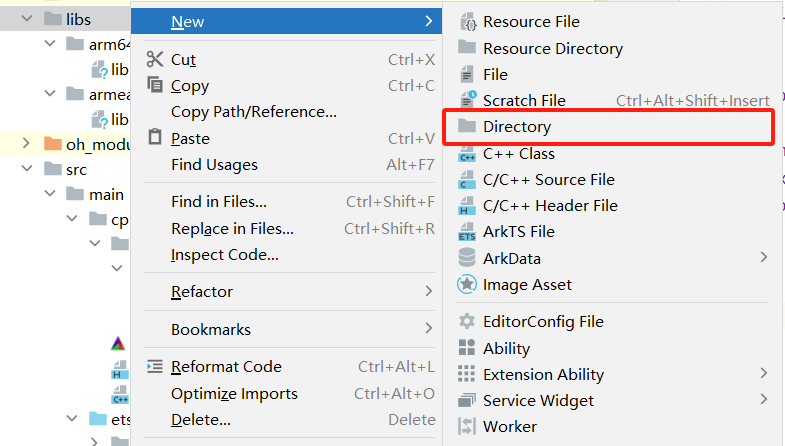This screenshot has height=446, width=785.
Task: Click the C/C++ Header File icon
Action: (x=467, y=206)
